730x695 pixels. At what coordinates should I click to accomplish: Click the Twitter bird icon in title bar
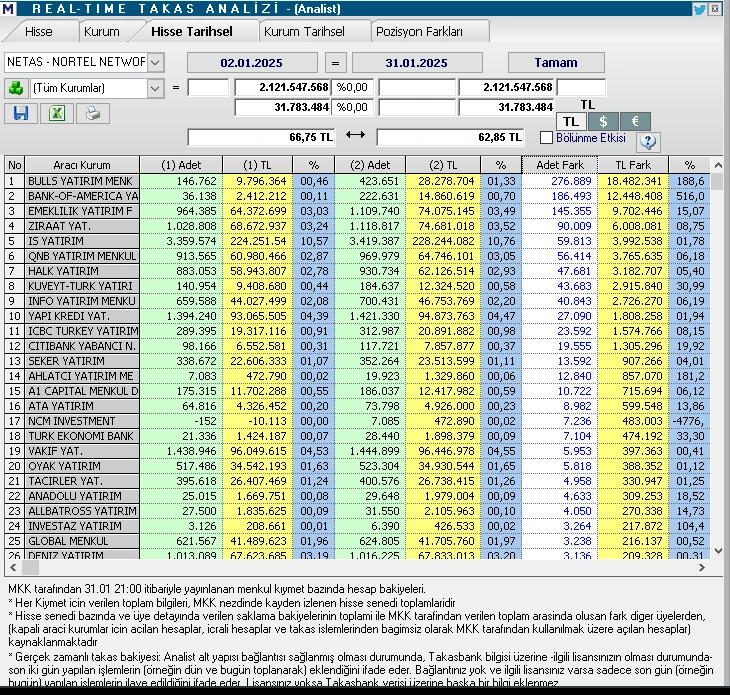pos(699,9)
